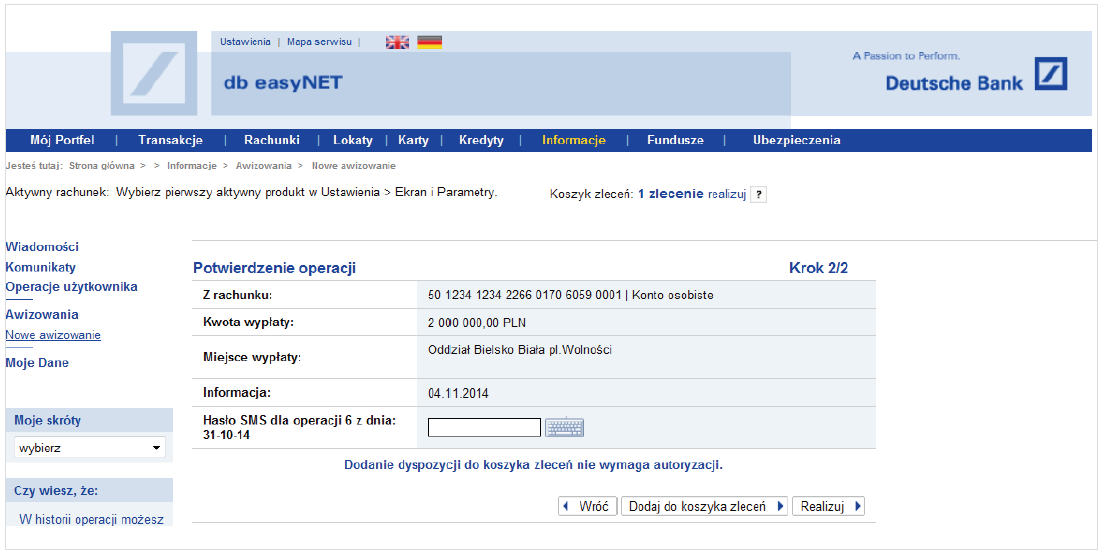
Task: Open Operacje użytkownika in the sidebar
Action: (72, 287)
